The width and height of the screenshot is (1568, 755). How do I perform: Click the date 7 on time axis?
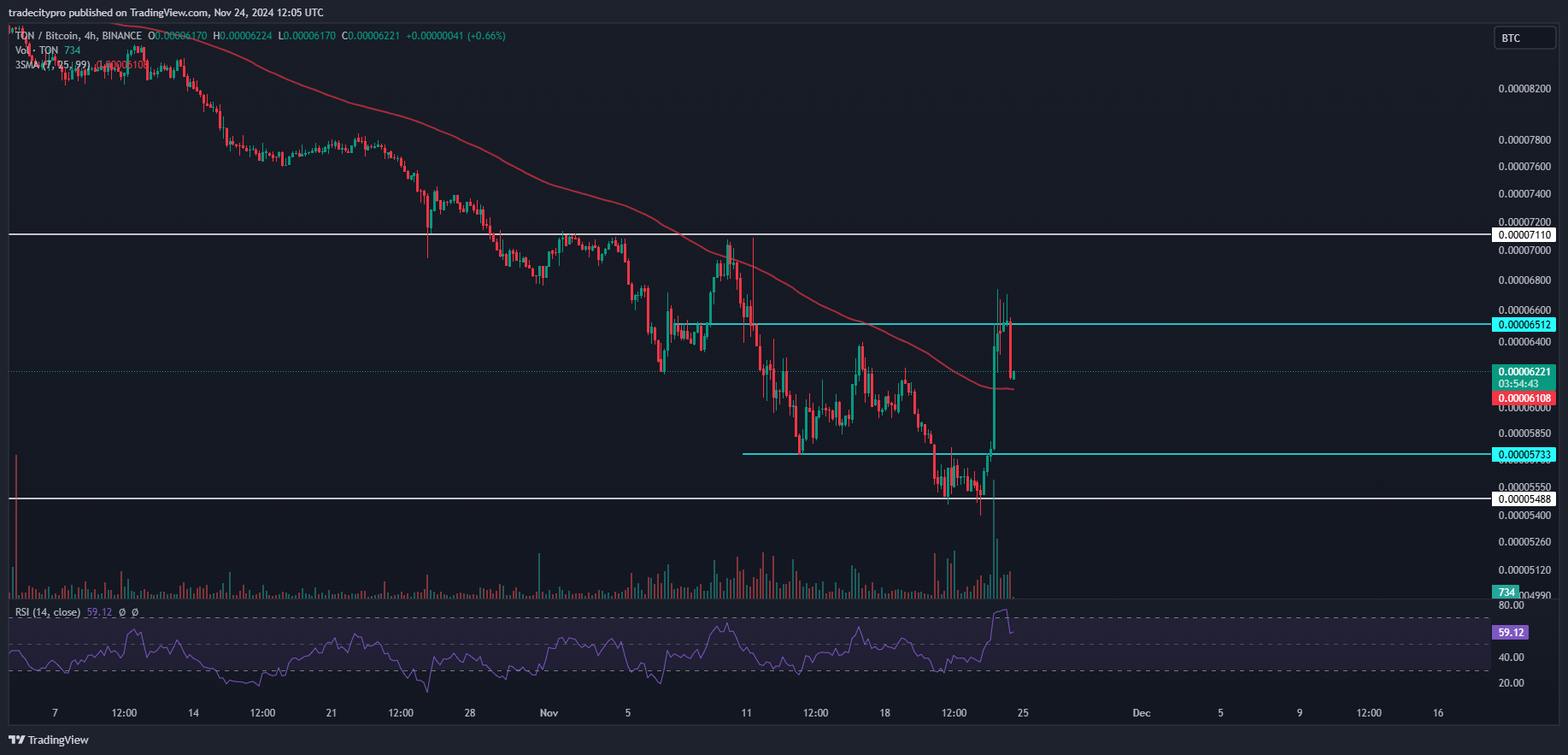click(x=55, y=713)
